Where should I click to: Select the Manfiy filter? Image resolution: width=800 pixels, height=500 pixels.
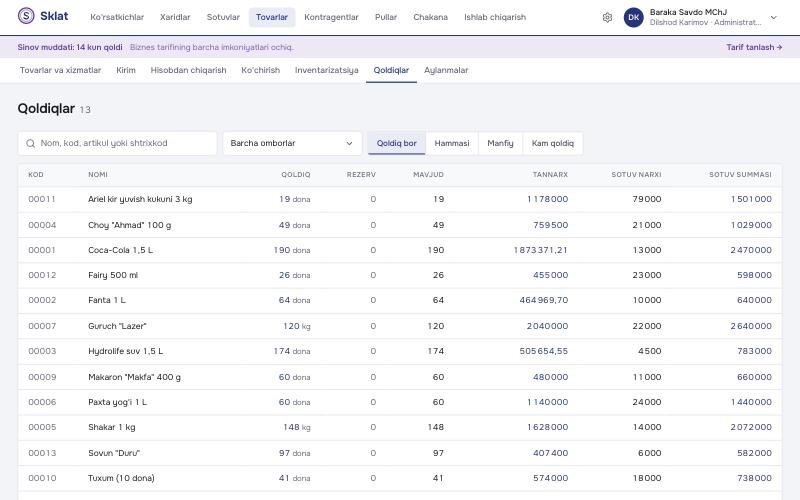click(500, 143)
